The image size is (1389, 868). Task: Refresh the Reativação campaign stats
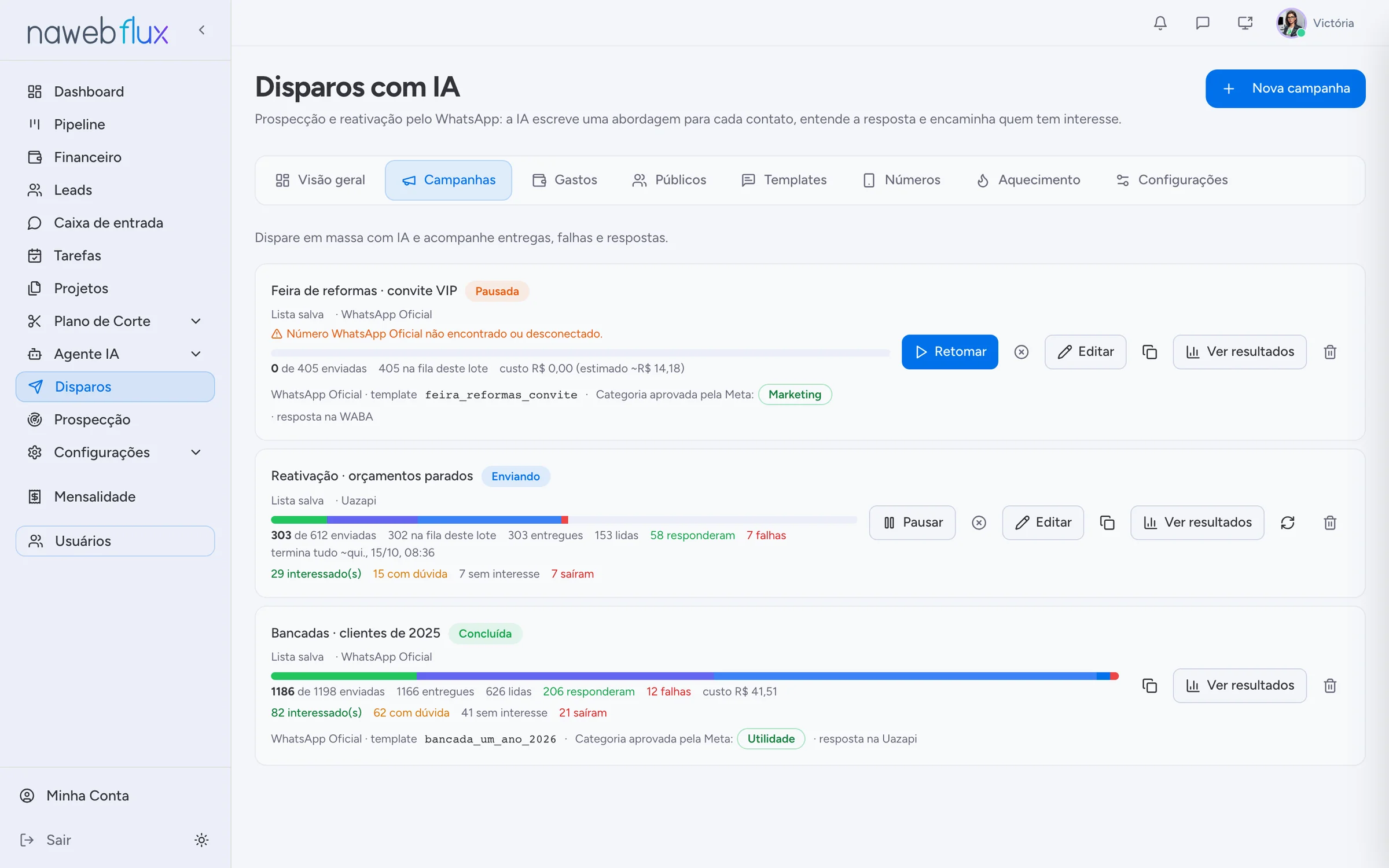click(x=1288, y=523)
